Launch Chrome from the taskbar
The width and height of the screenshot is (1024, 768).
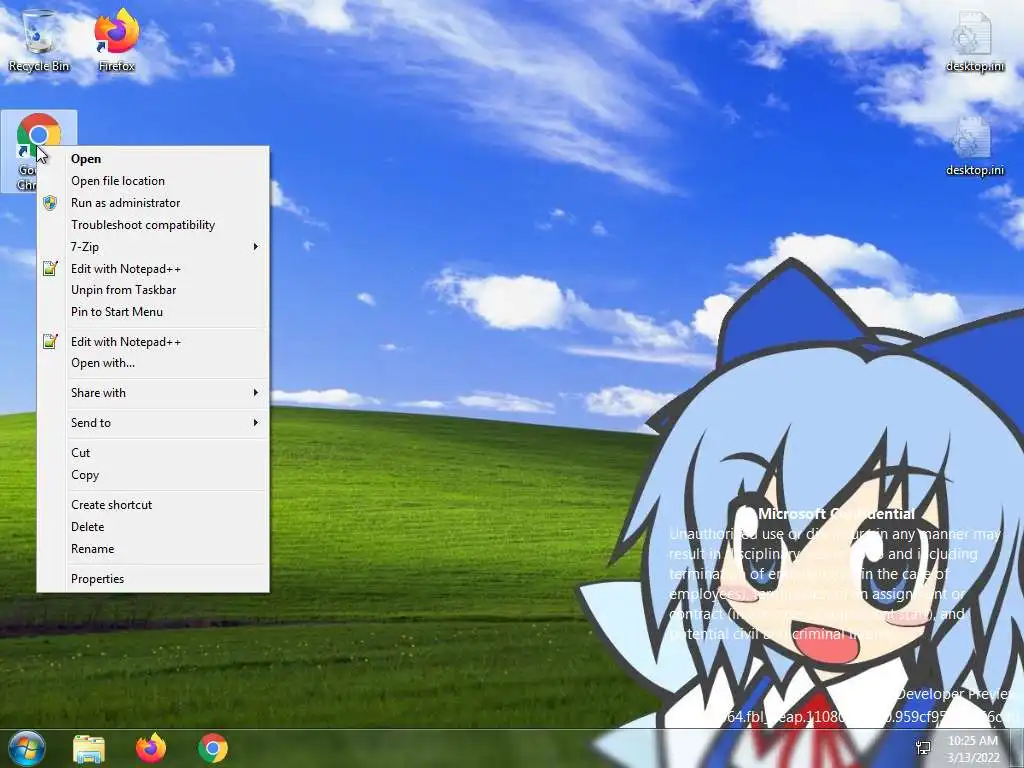point(213,748)
